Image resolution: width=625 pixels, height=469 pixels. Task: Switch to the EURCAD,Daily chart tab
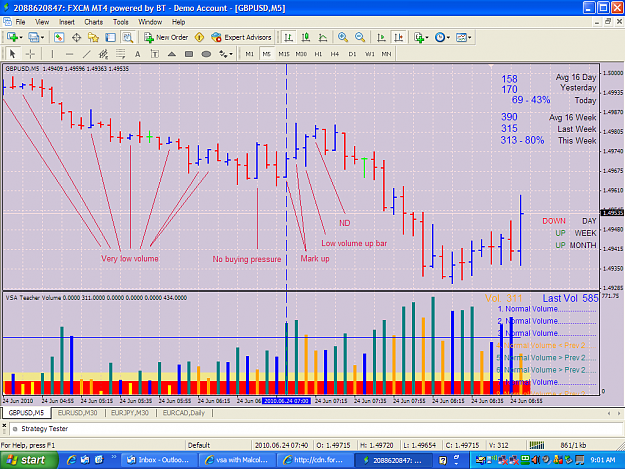pos(184,413)
